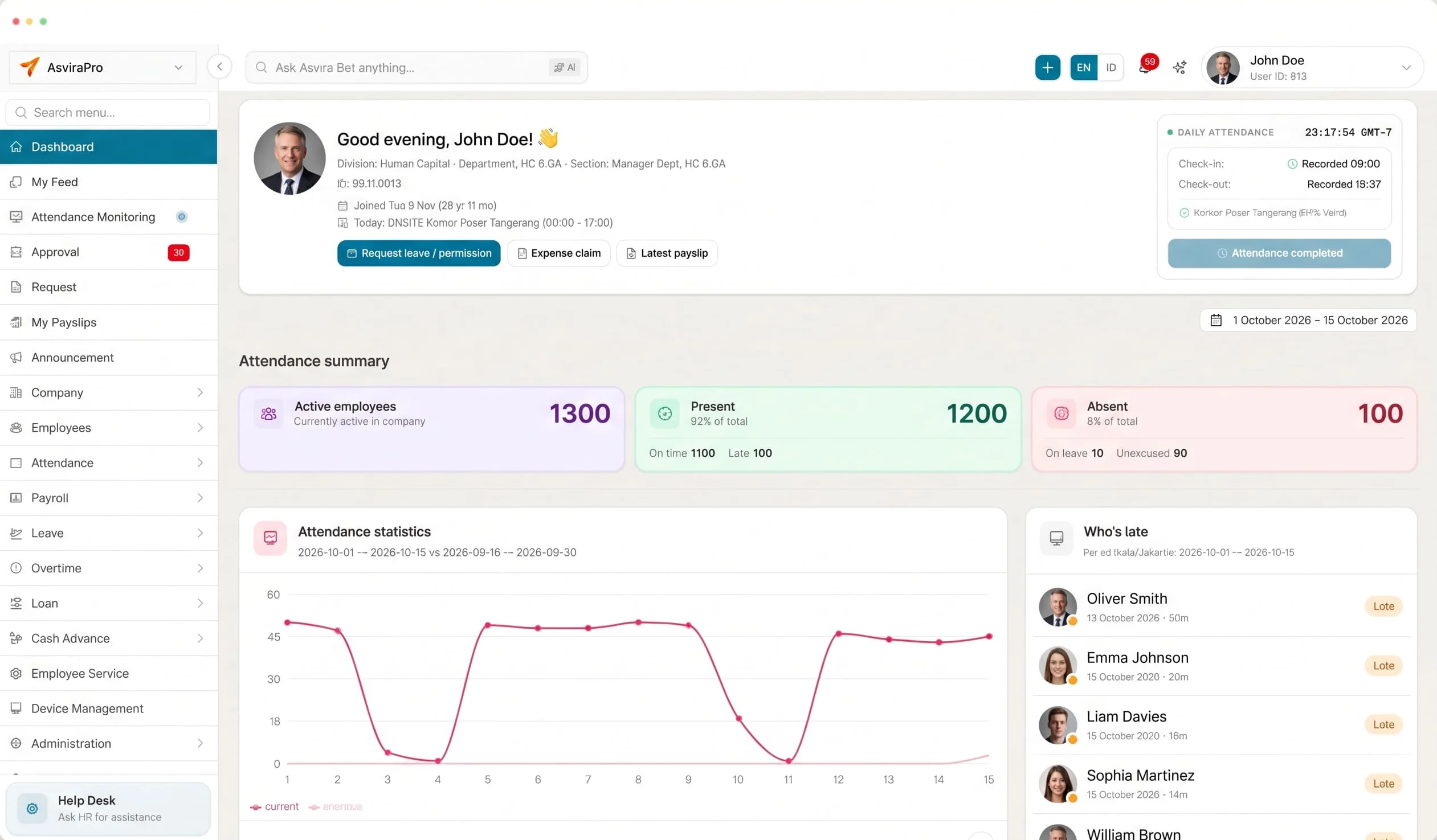Click the Administration globe icon

[x=16, y=743]
